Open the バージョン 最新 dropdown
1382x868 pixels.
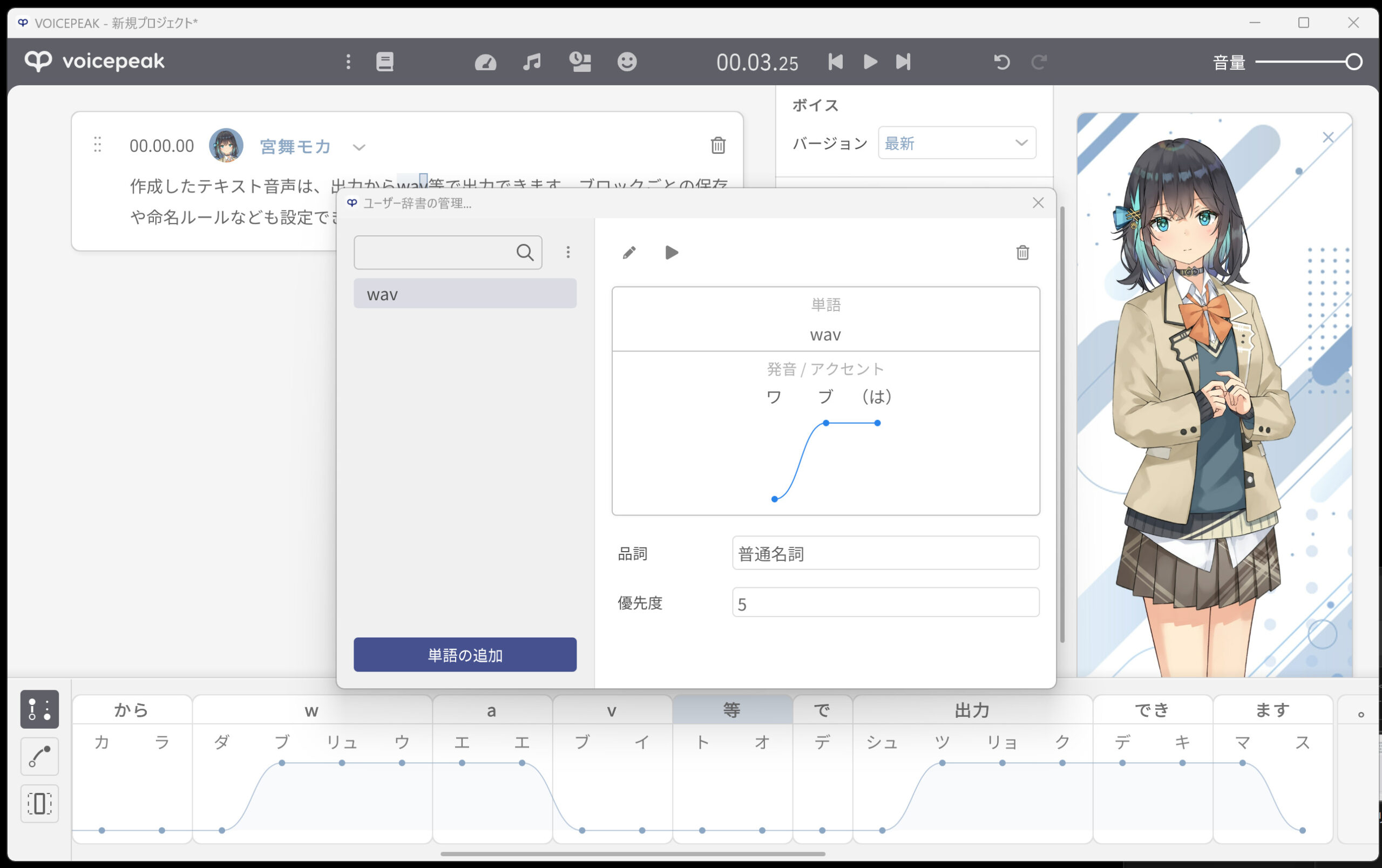957,143
